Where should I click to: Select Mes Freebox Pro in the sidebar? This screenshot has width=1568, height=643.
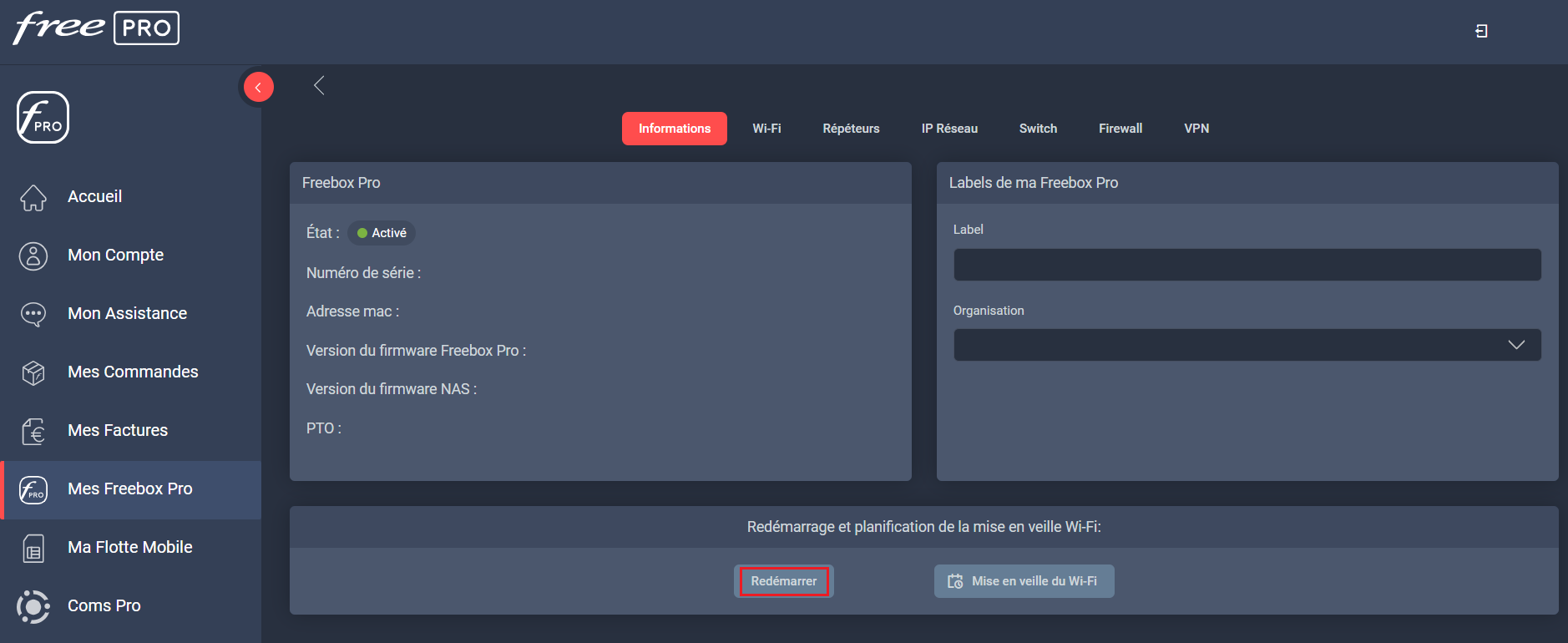(x=132, y=489)
